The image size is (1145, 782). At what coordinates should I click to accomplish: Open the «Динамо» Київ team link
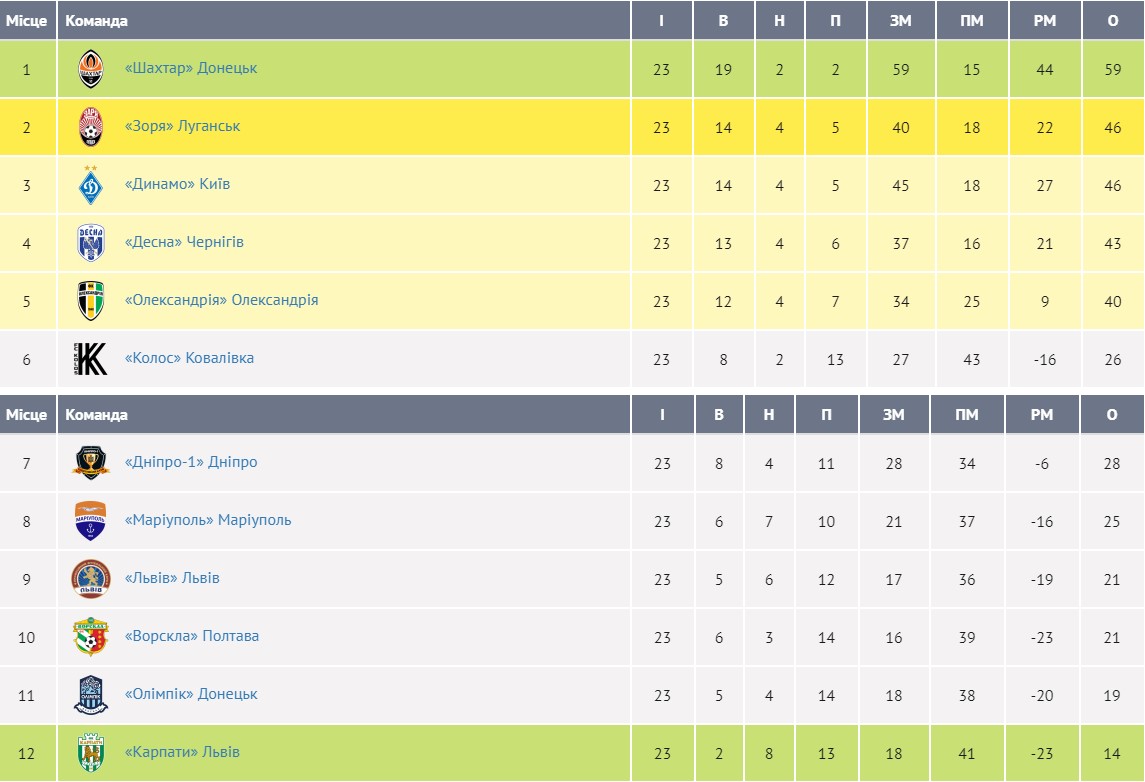[177, 184]
